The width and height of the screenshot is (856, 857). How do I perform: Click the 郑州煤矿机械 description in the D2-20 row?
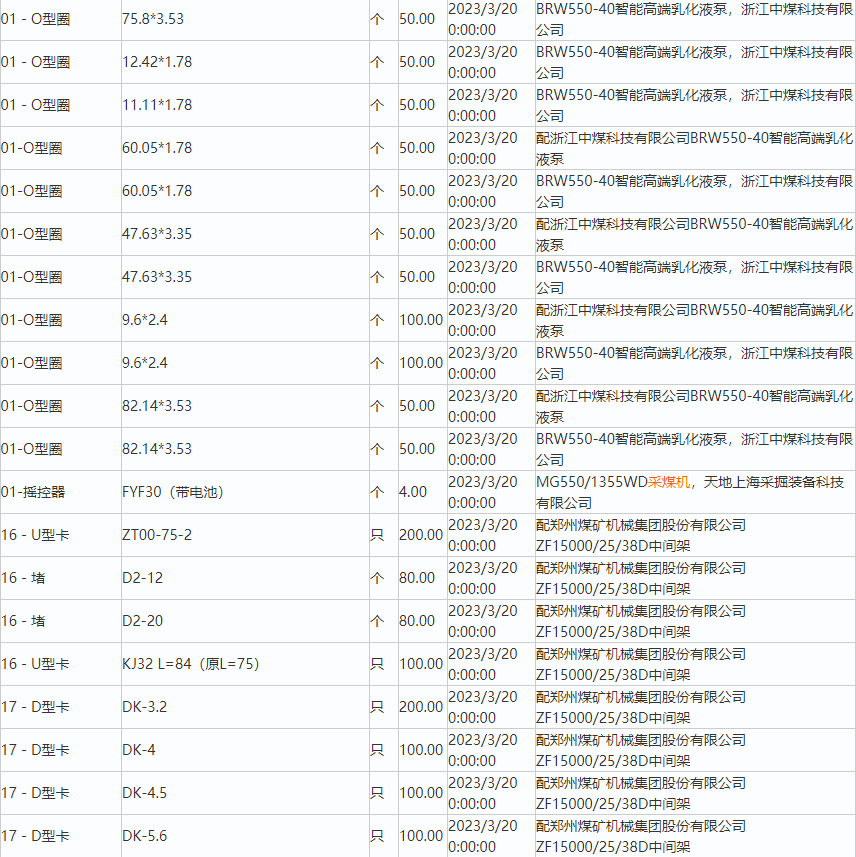[695, 621]
